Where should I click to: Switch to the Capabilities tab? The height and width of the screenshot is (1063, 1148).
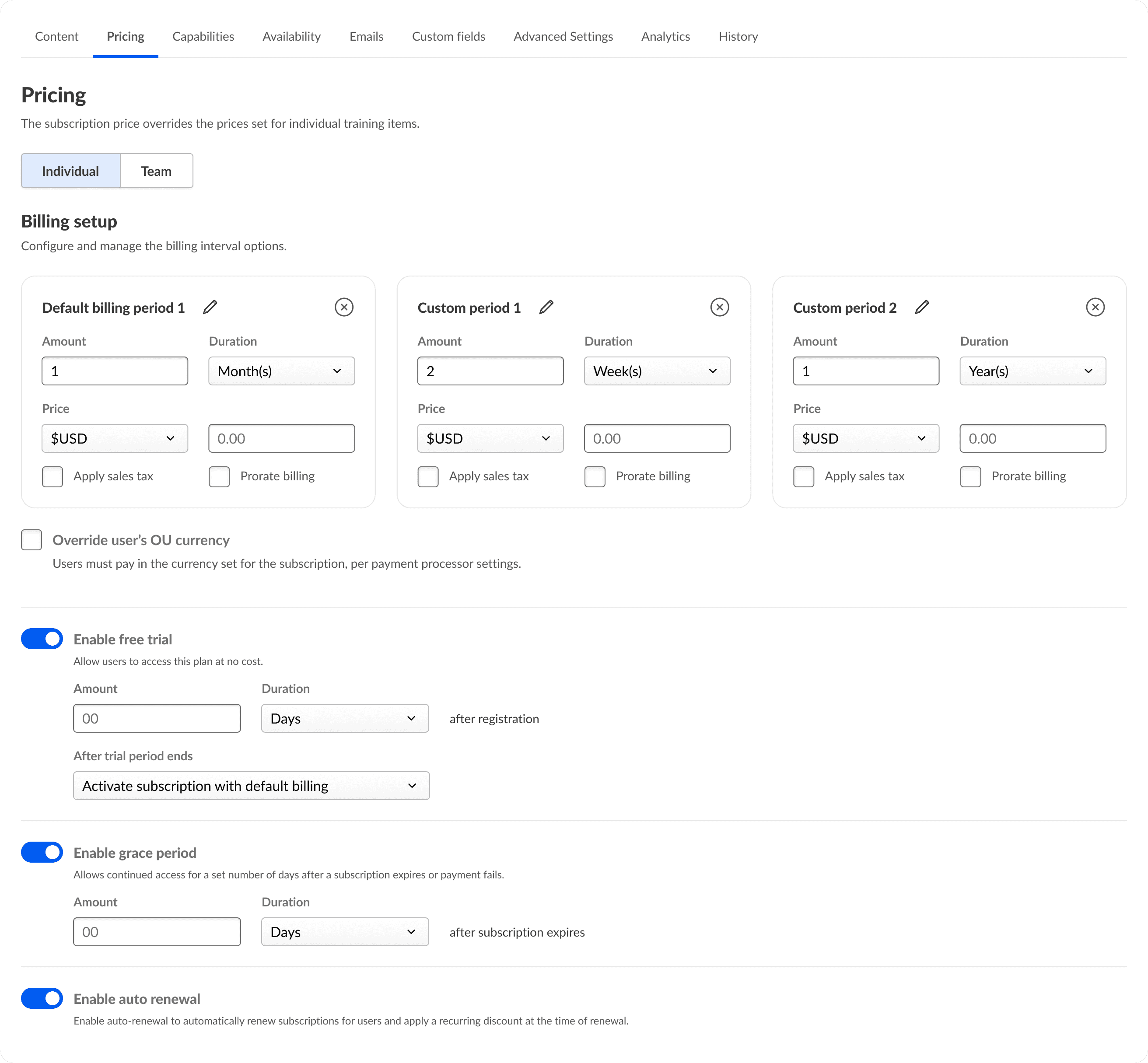203,36
